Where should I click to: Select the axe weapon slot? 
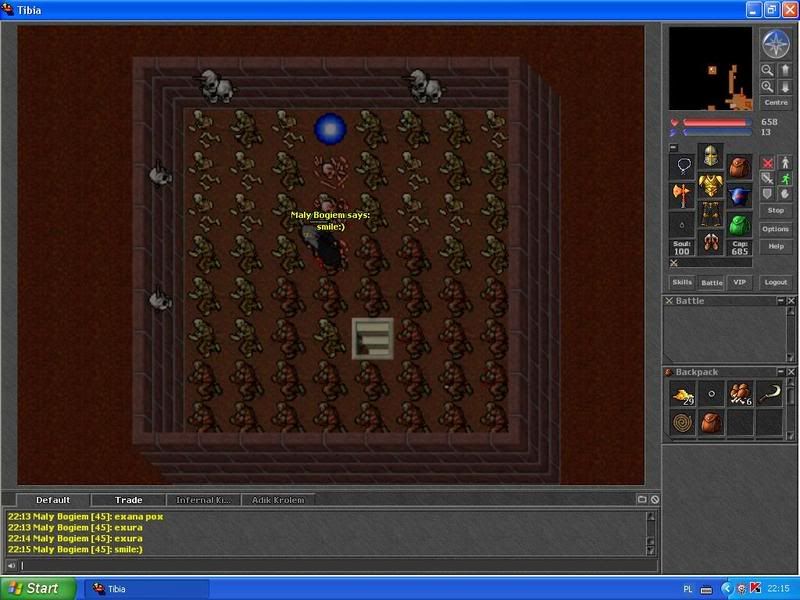(682, 196)
